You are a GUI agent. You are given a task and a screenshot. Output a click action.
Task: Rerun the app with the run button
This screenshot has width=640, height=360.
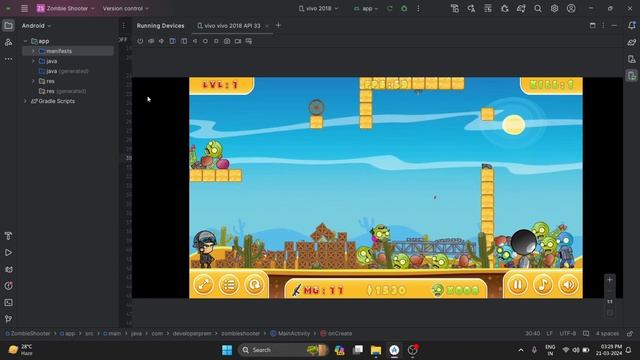tap(390, 8)
